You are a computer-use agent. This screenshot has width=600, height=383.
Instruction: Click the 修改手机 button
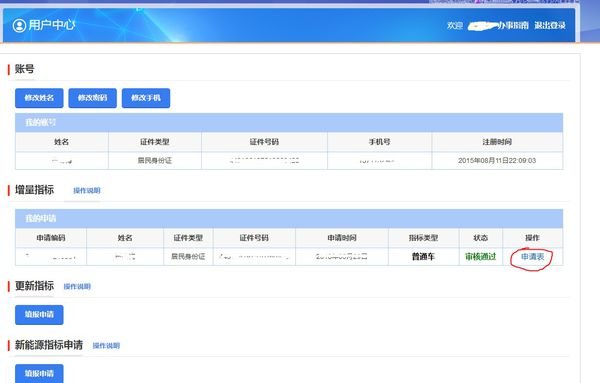click(146, 98)
